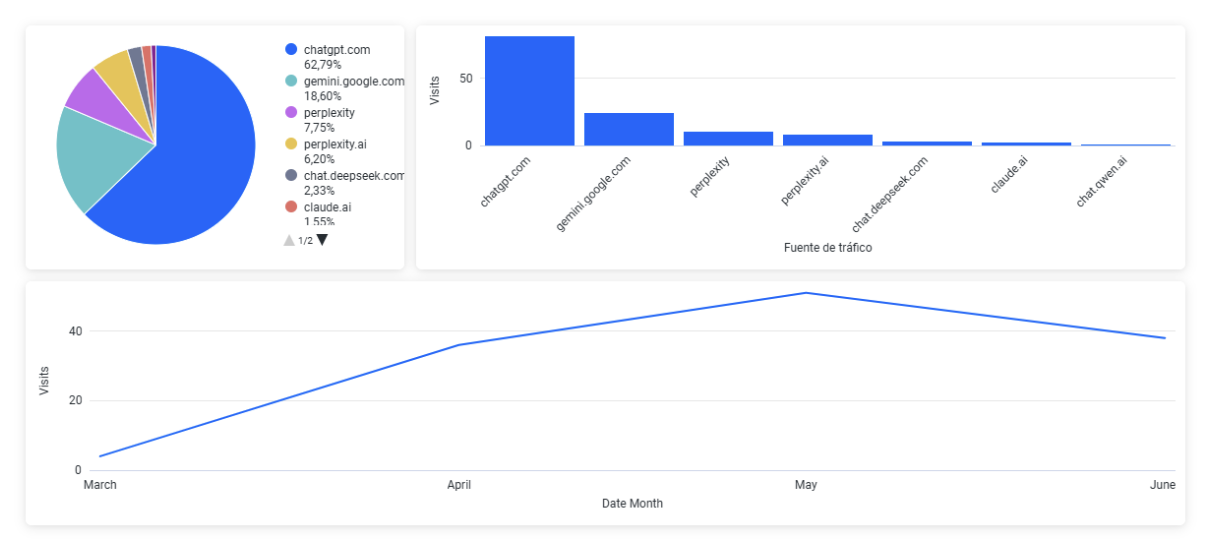This screenshot has width=1206, height=548.
Task: Click the red claude.ai legend dot
Action: pos(291,207)
